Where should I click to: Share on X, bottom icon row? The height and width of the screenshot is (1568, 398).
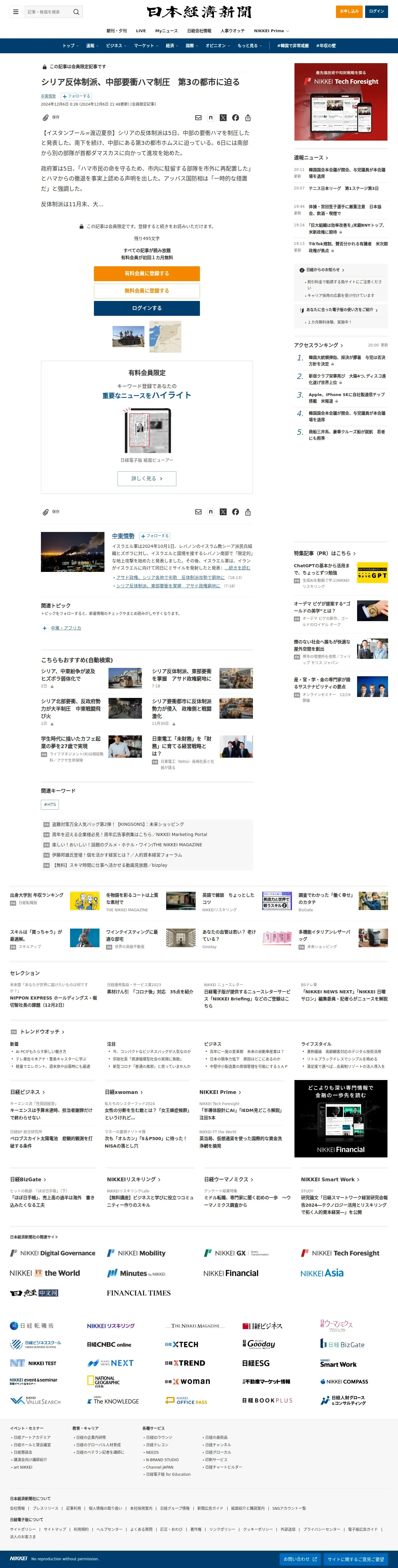(x=223, y=512)
